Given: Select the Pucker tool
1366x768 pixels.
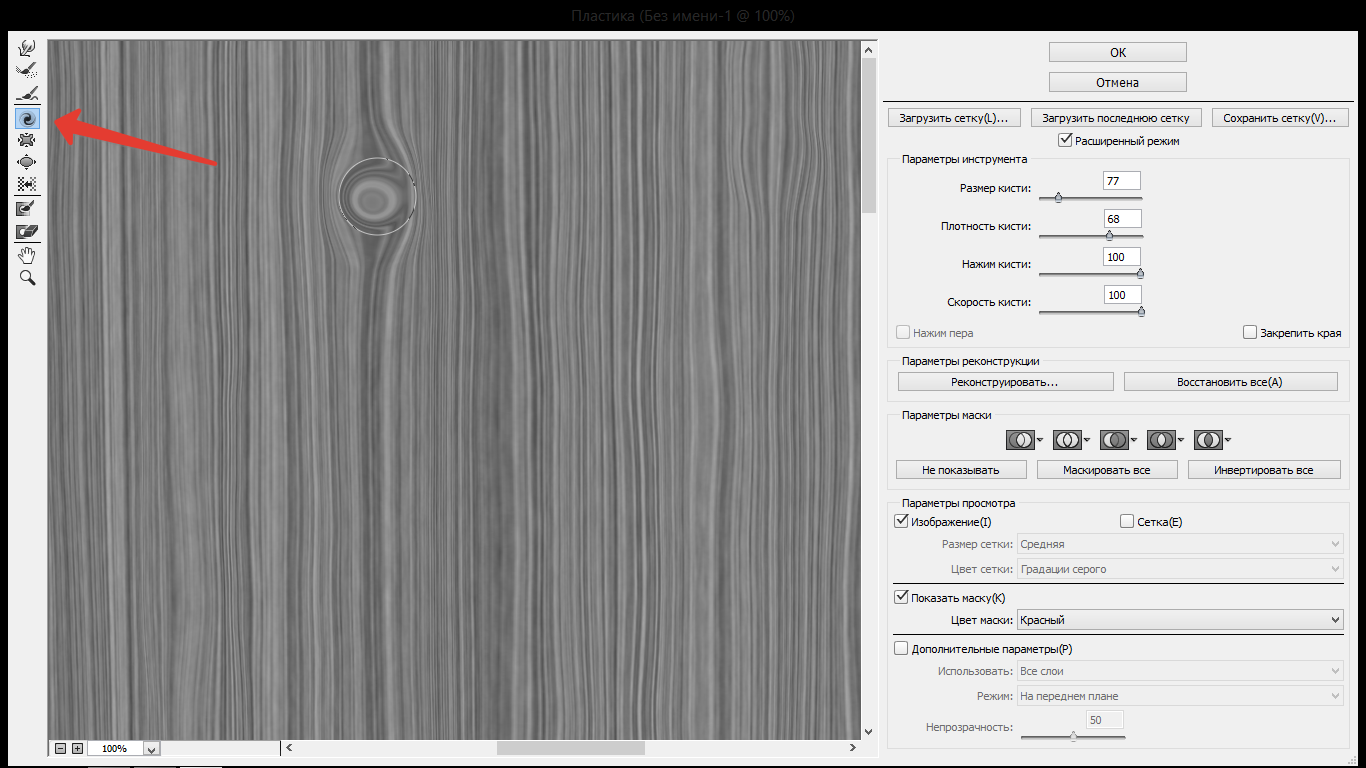Looking at the screenshot, I should [x=28, y=139].
